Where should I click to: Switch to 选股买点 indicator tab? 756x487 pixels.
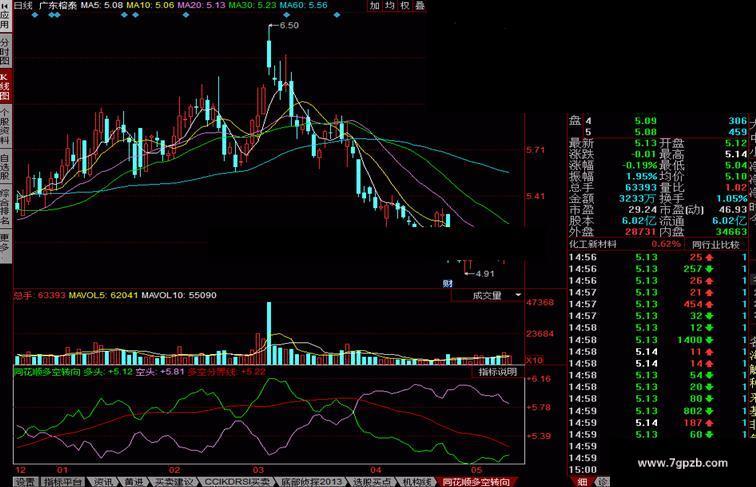coord(372,482)
